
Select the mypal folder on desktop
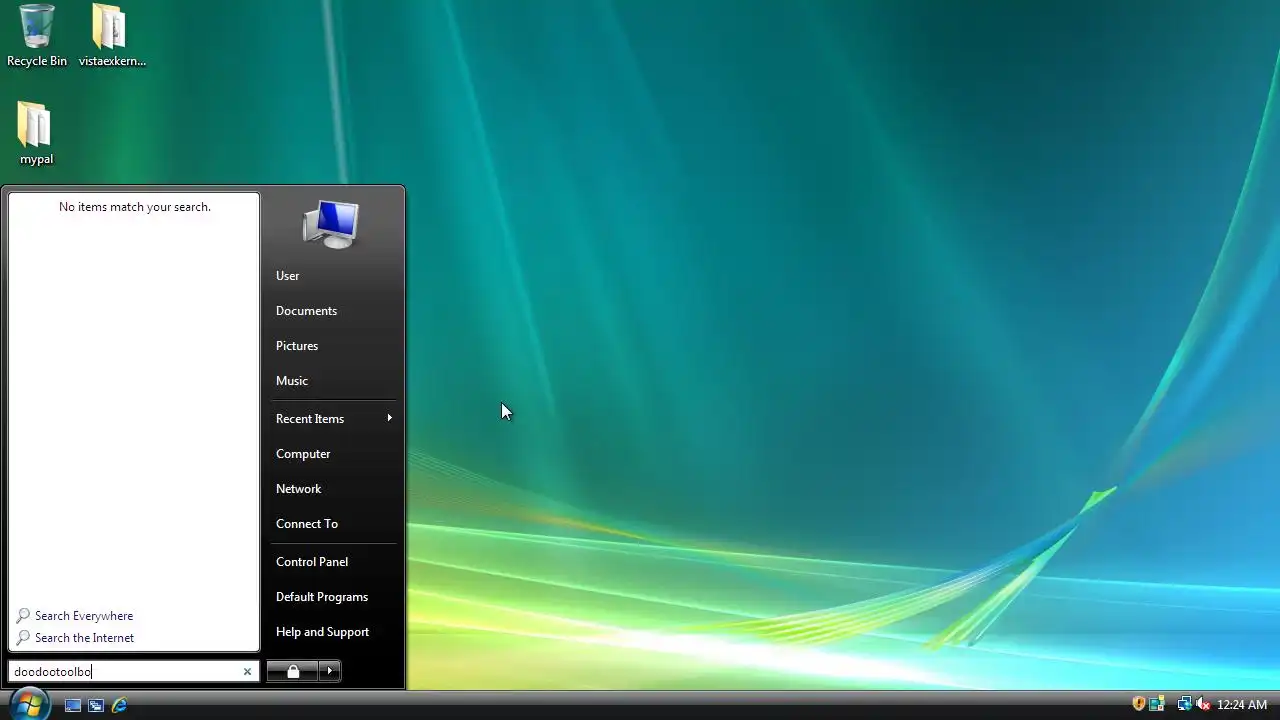pyautogui.click(x=36, y=133)
